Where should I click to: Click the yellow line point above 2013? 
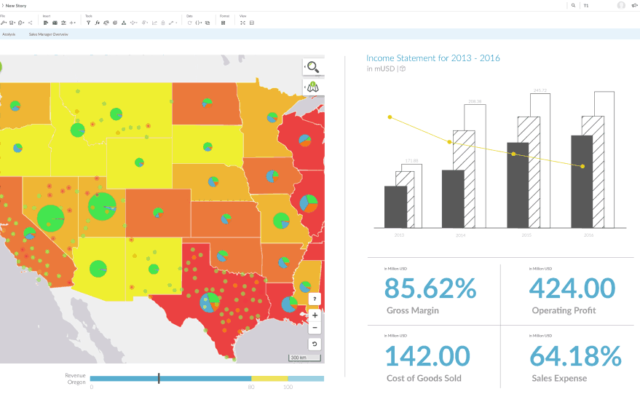(x=390, y=117)
